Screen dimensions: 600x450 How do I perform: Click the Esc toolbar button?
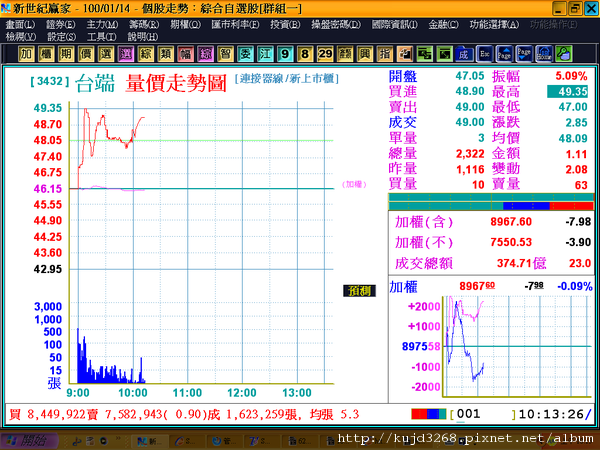pos(484,54)
